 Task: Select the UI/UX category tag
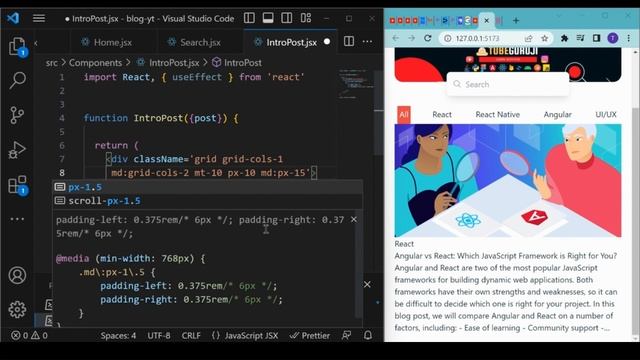click(x=606, y=115)
